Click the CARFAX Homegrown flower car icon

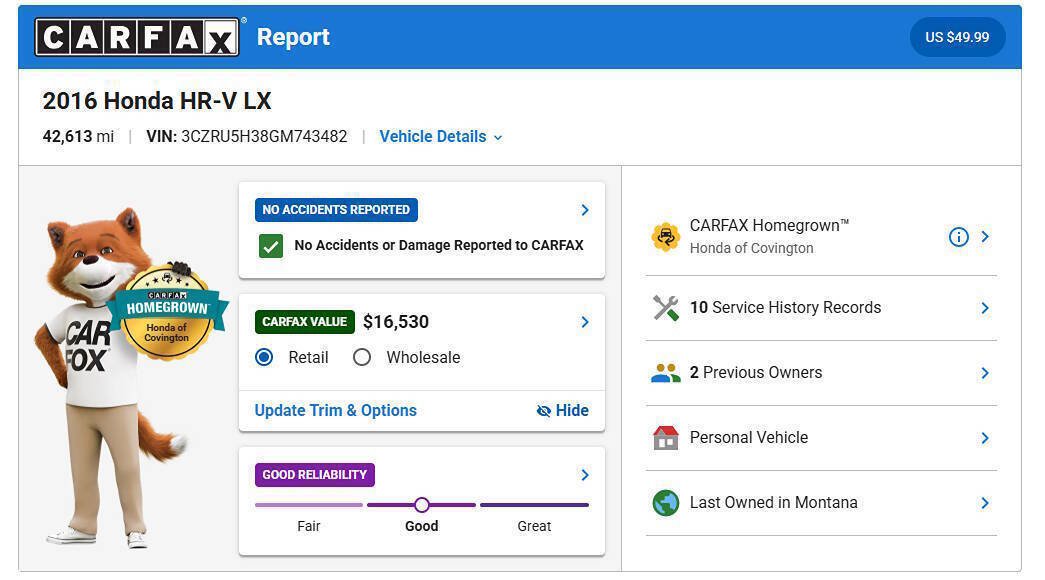(665, 237)
